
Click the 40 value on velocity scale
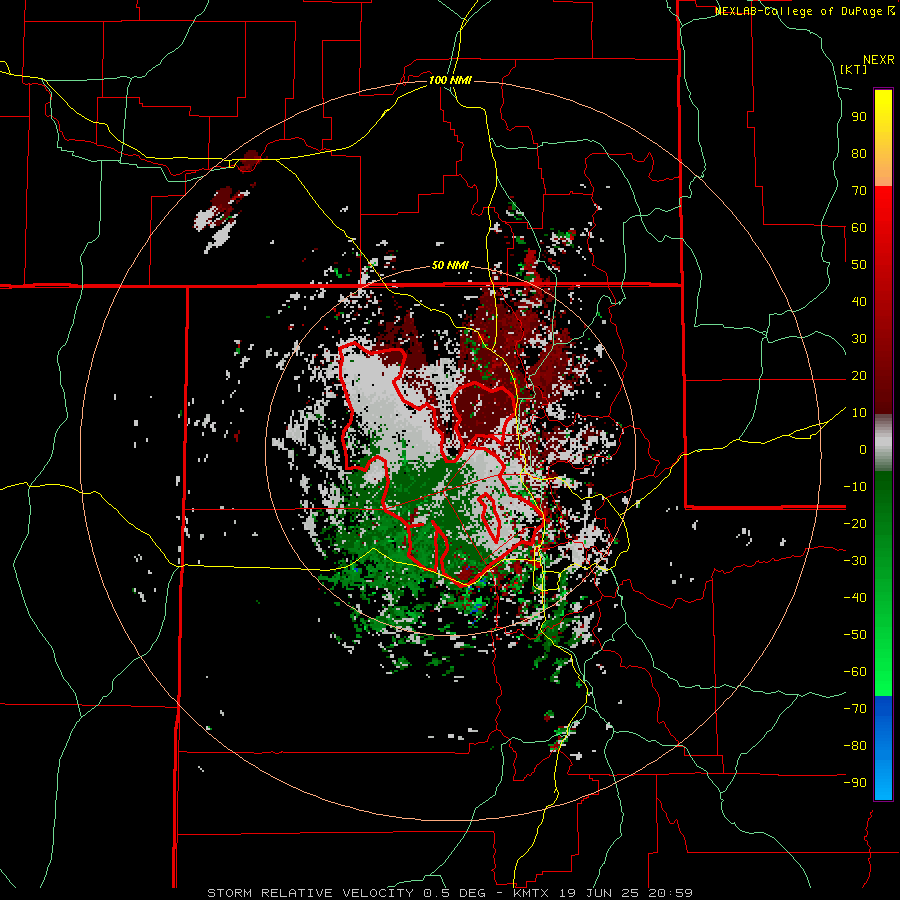[859, 301]
